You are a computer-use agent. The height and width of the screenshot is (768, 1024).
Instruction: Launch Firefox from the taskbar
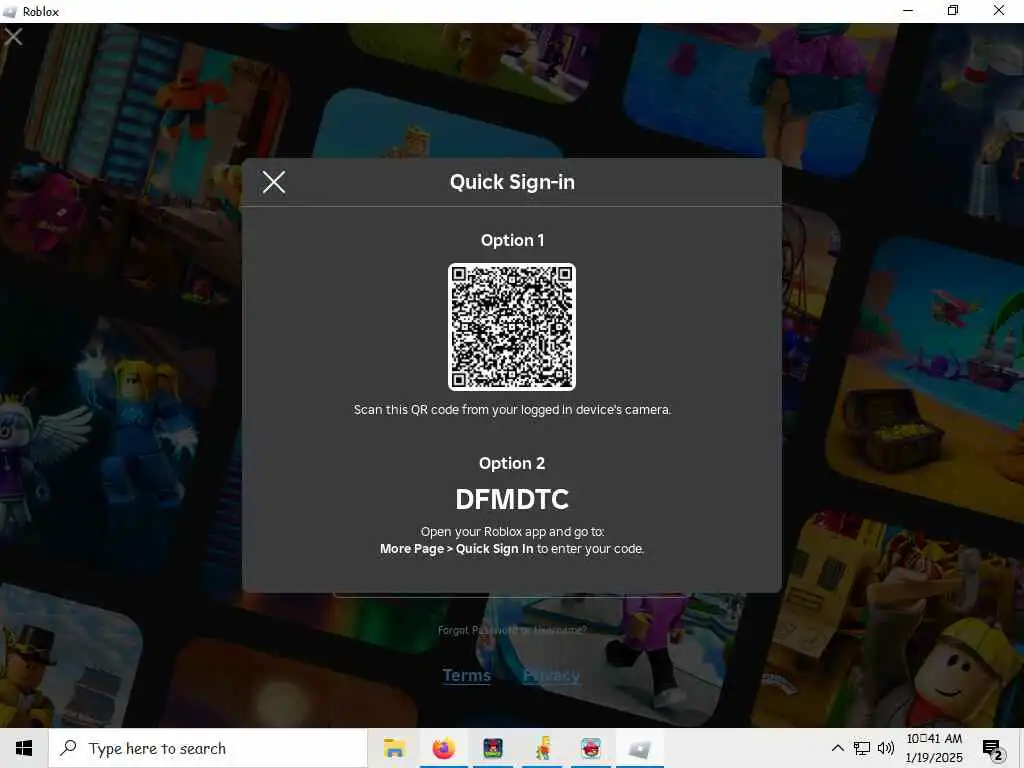[x=443, y=748]
